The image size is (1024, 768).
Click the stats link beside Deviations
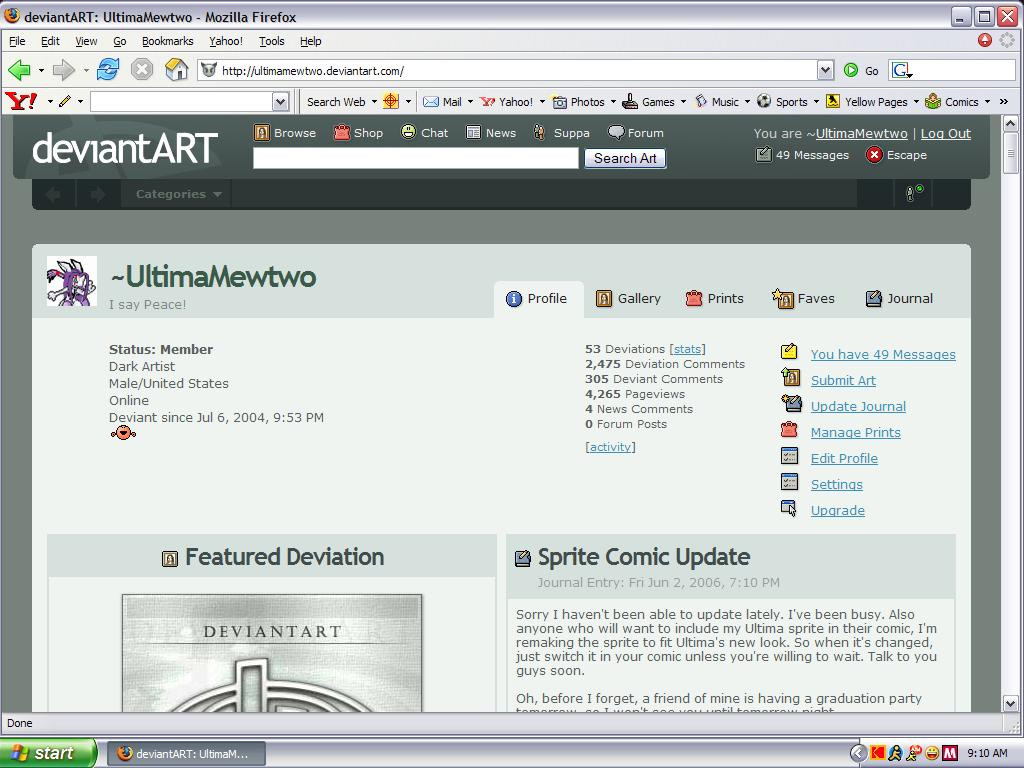[687, 349]
